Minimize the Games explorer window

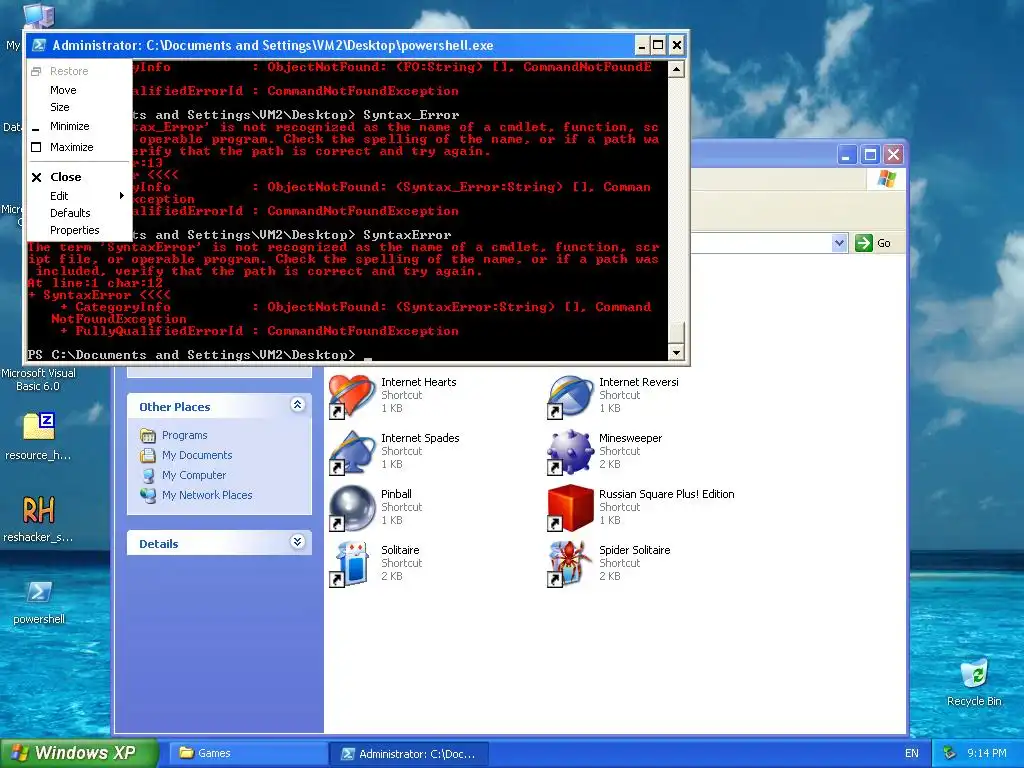click(x=847, y=155)
